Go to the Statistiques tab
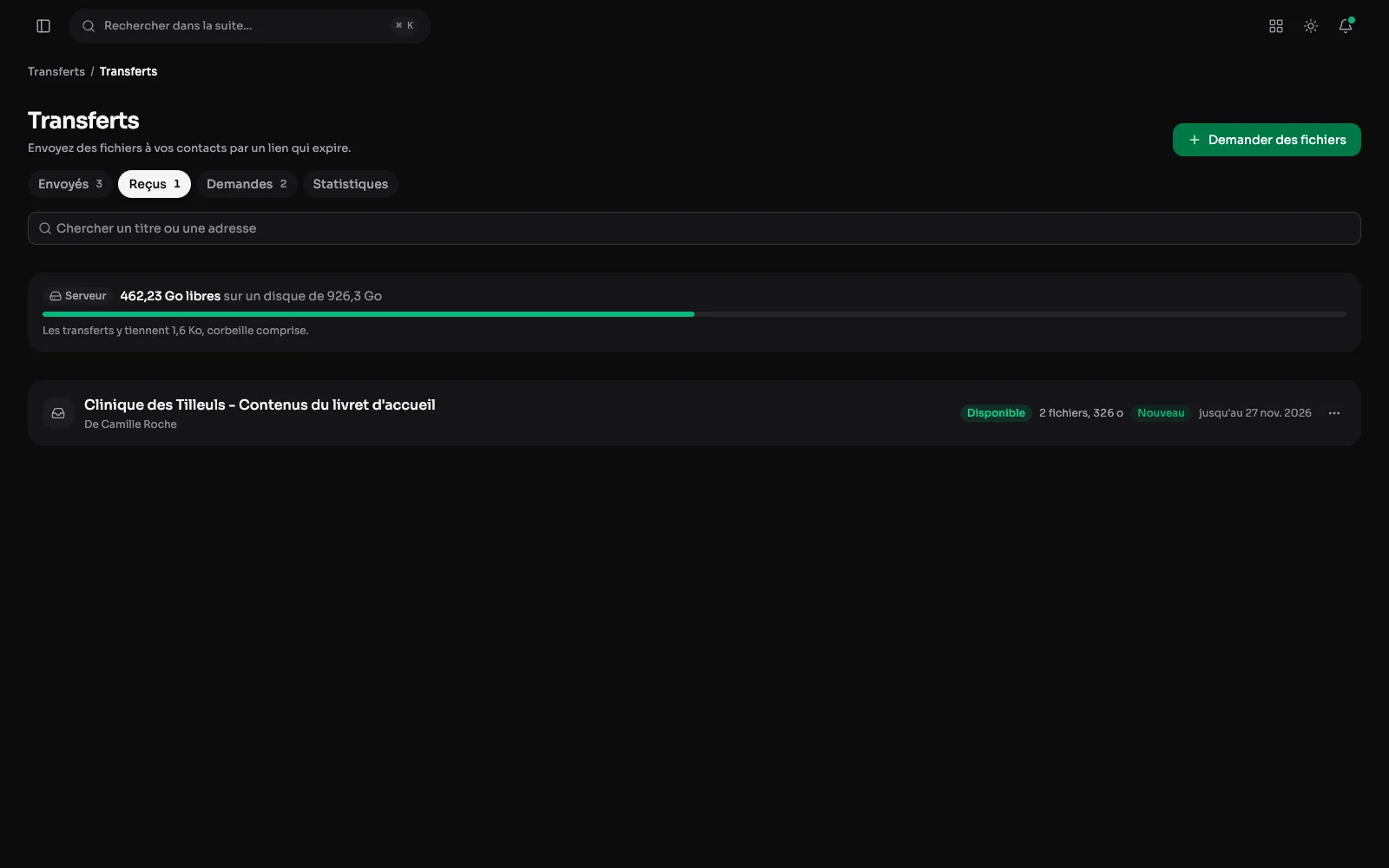Viewport: 1389px width, 868px height. [x=351, y=184]
